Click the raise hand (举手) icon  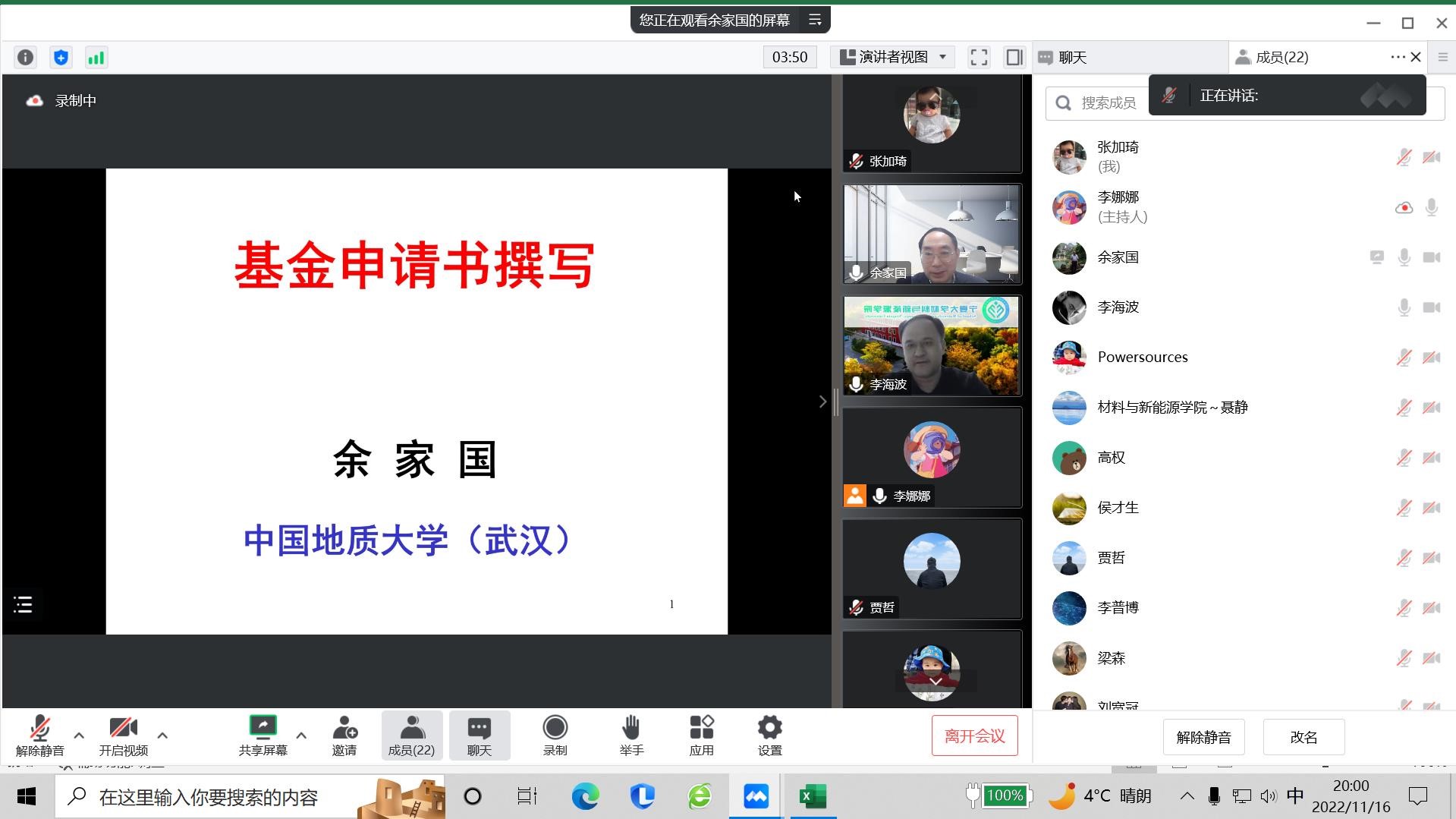631,736
